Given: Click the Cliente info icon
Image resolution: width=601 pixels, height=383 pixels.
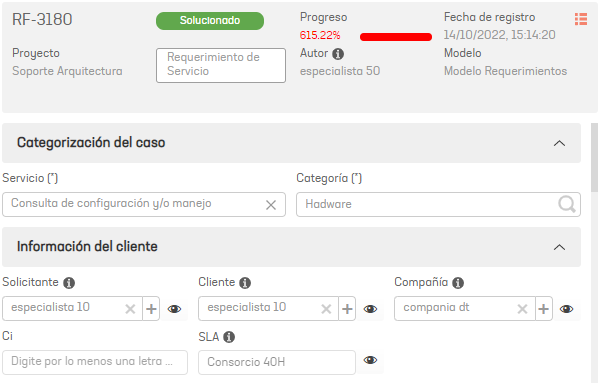Looking at the screenshot, I should pyautogui.click(x=245, y=283).
